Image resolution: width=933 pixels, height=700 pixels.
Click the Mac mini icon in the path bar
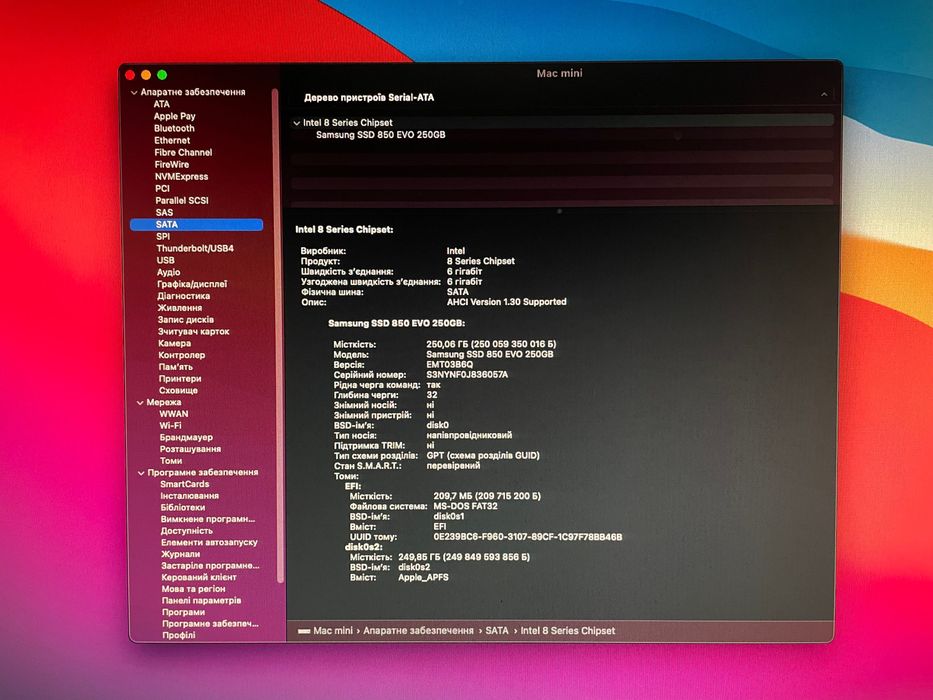(304, 631)
